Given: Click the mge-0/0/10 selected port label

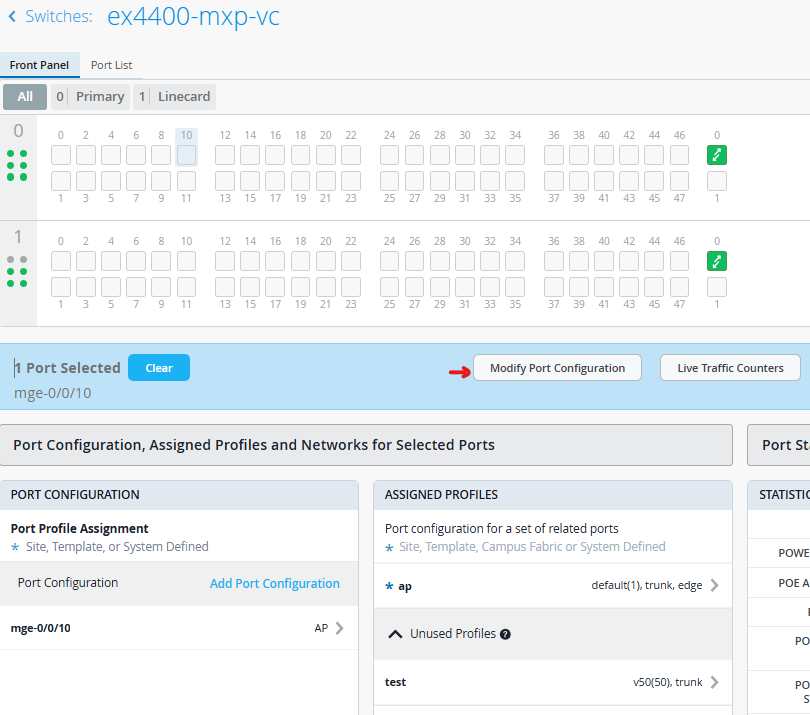Looking at the screenshot, I should 53,393.
